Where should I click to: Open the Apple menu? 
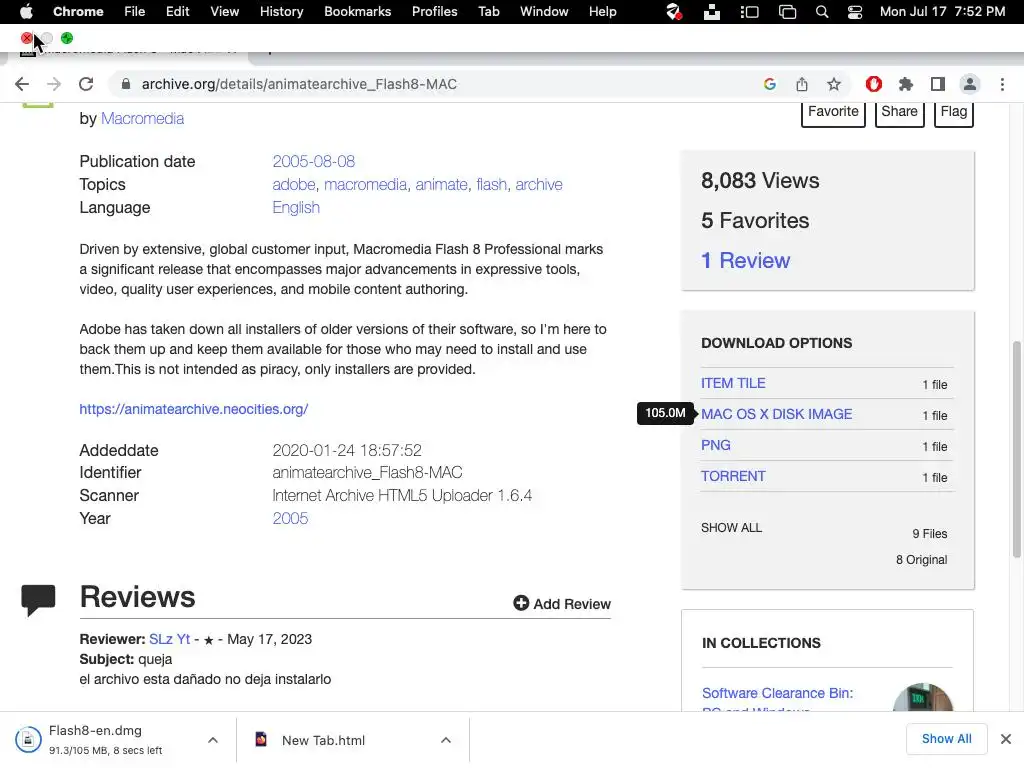pos(26,12)
